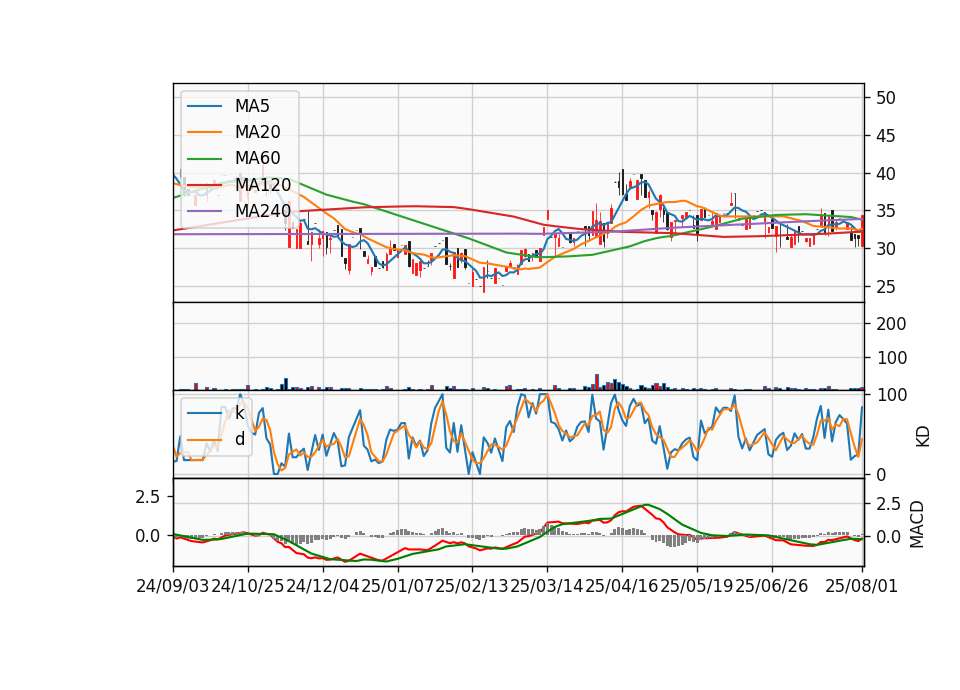Select the rotated MACD axis title
960x690 pixels.
coord(917,524)
